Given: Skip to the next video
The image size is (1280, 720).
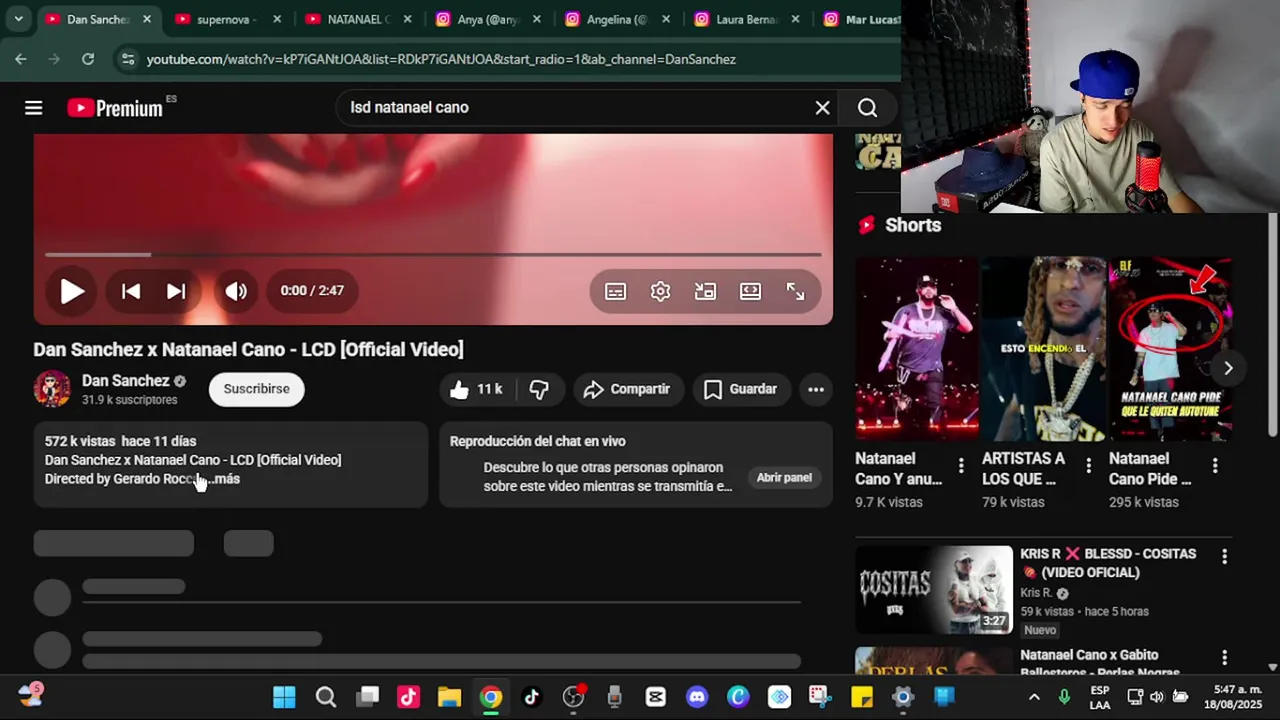Looking at the screenshot, I should 176,291.
